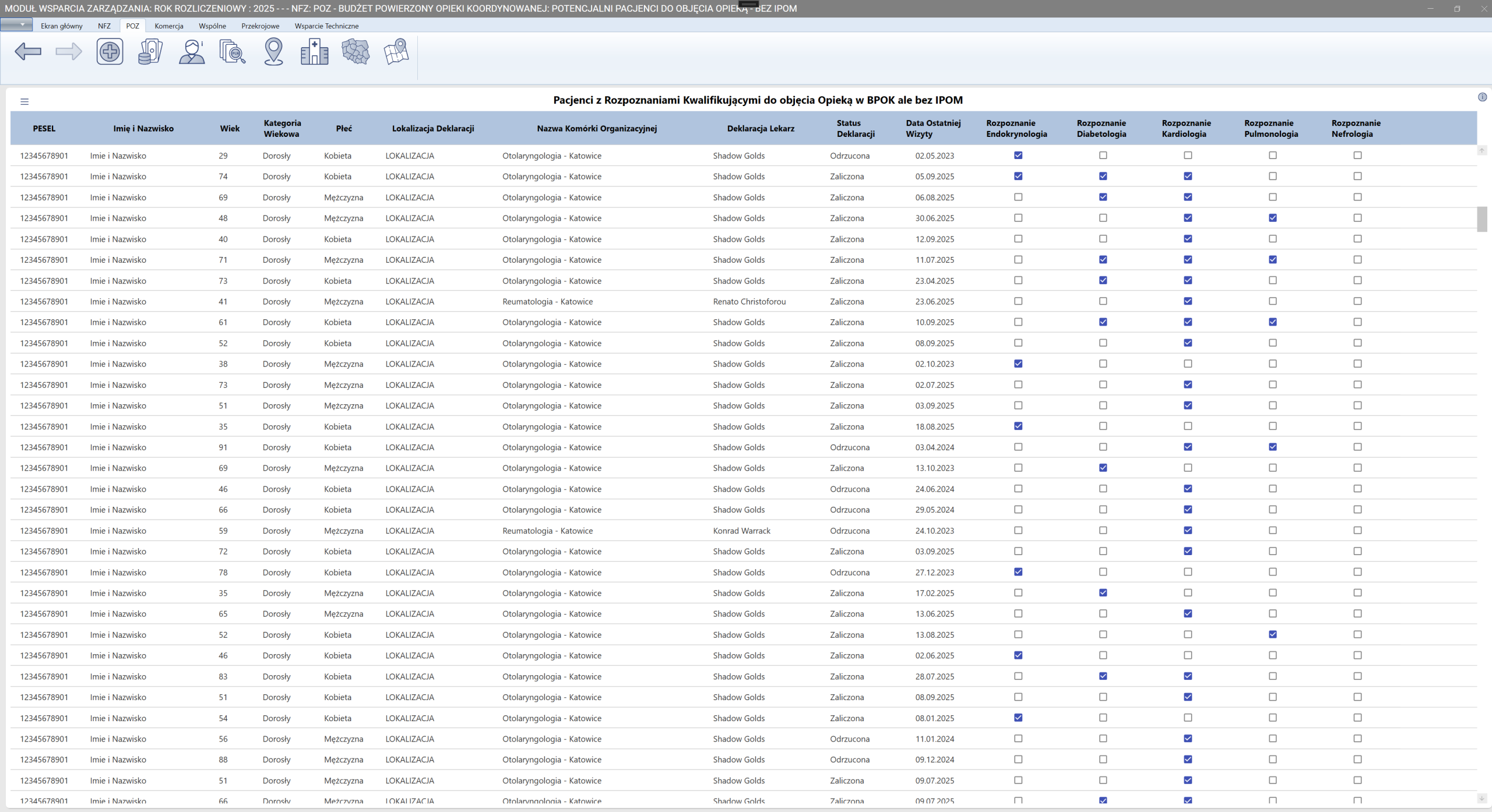Uncheck Kardiologia for the 06.08.2025 visit row
The width and height of the screenshot is (1492, 812).
pos(1188,197)
